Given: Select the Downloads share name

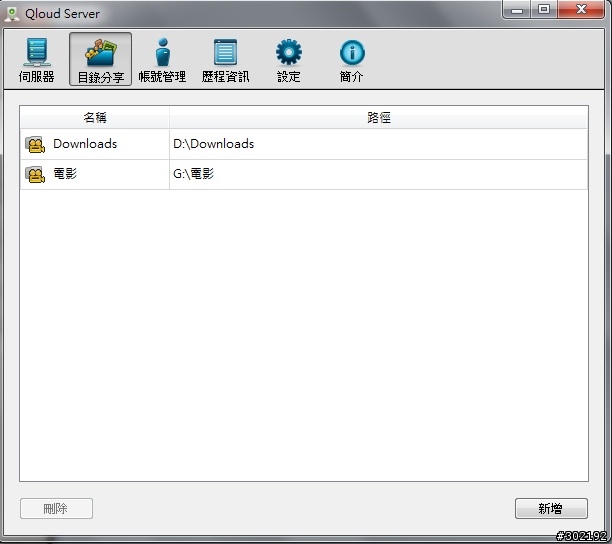Looking at the screenshot, I should coord(85,144).
